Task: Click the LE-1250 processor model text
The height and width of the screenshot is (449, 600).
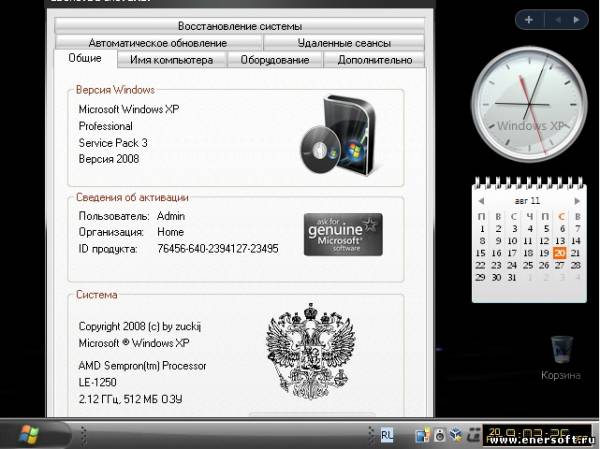Action: point(98,382)
